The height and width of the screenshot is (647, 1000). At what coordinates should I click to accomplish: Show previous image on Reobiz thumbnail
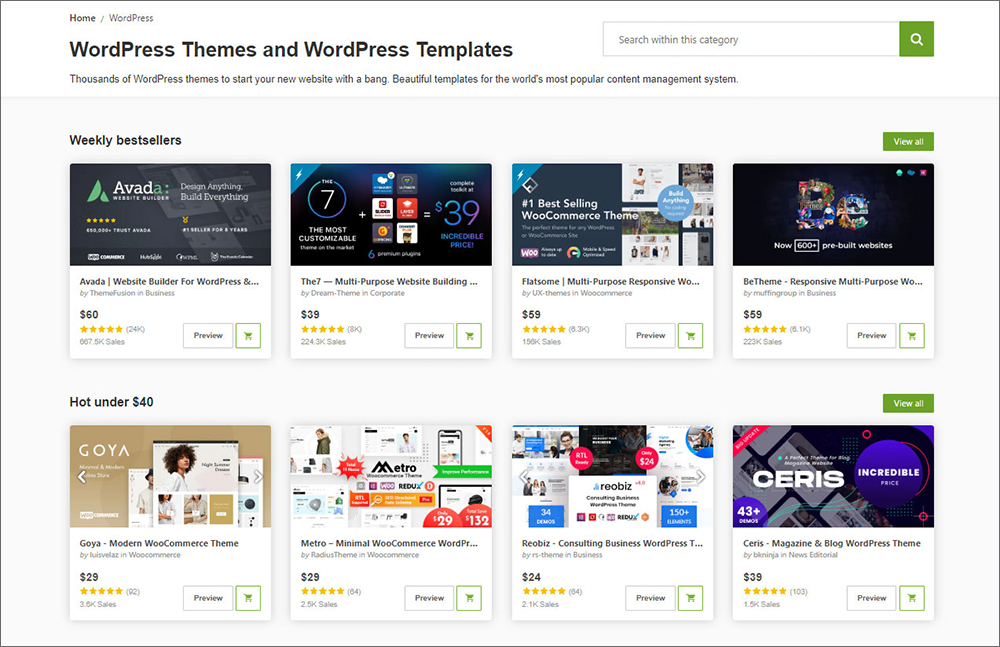[x=524, y=477]
